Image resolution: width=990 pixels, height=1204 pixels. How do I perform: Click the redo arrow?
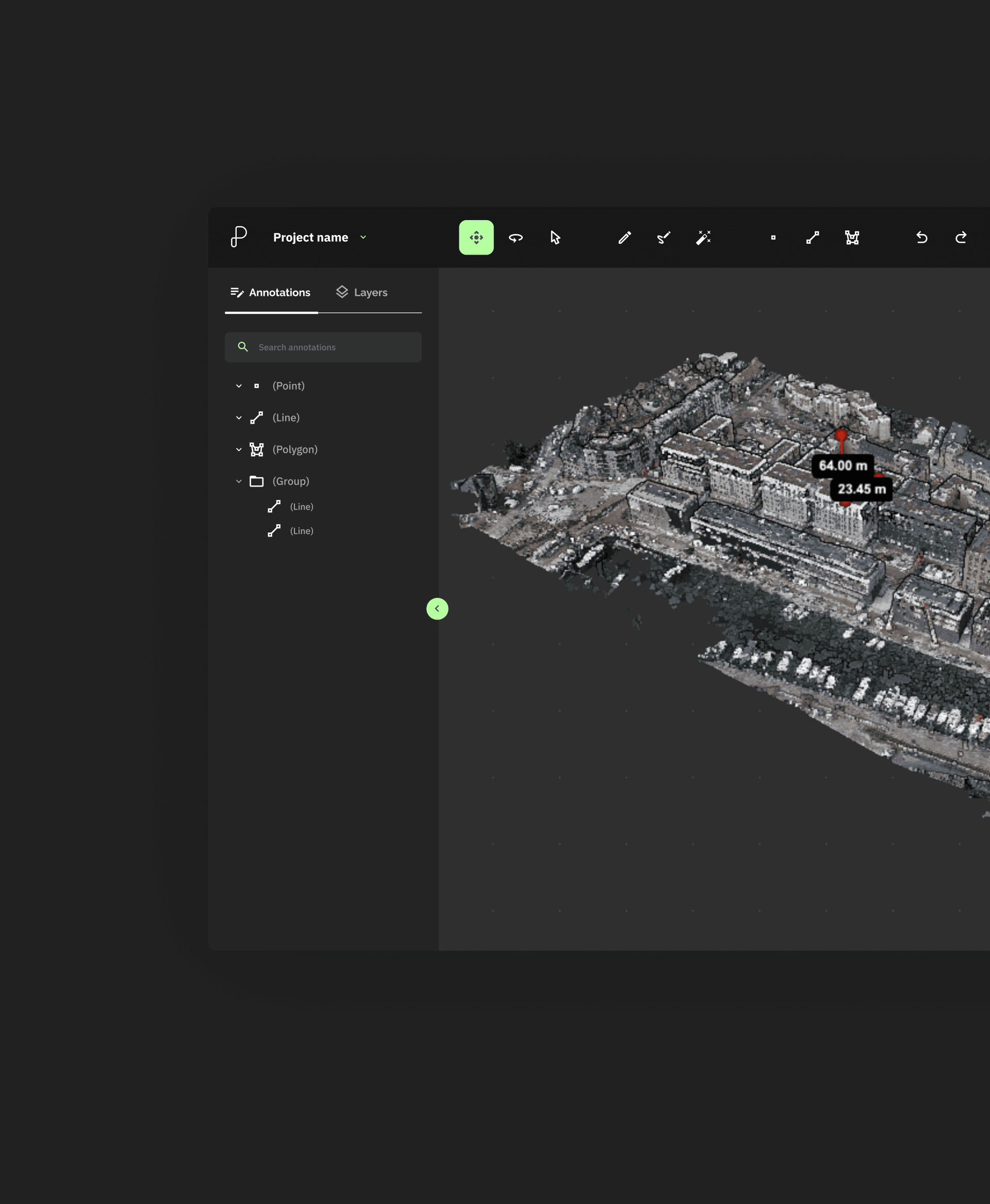pyautogui.click(x=961, y=237)
